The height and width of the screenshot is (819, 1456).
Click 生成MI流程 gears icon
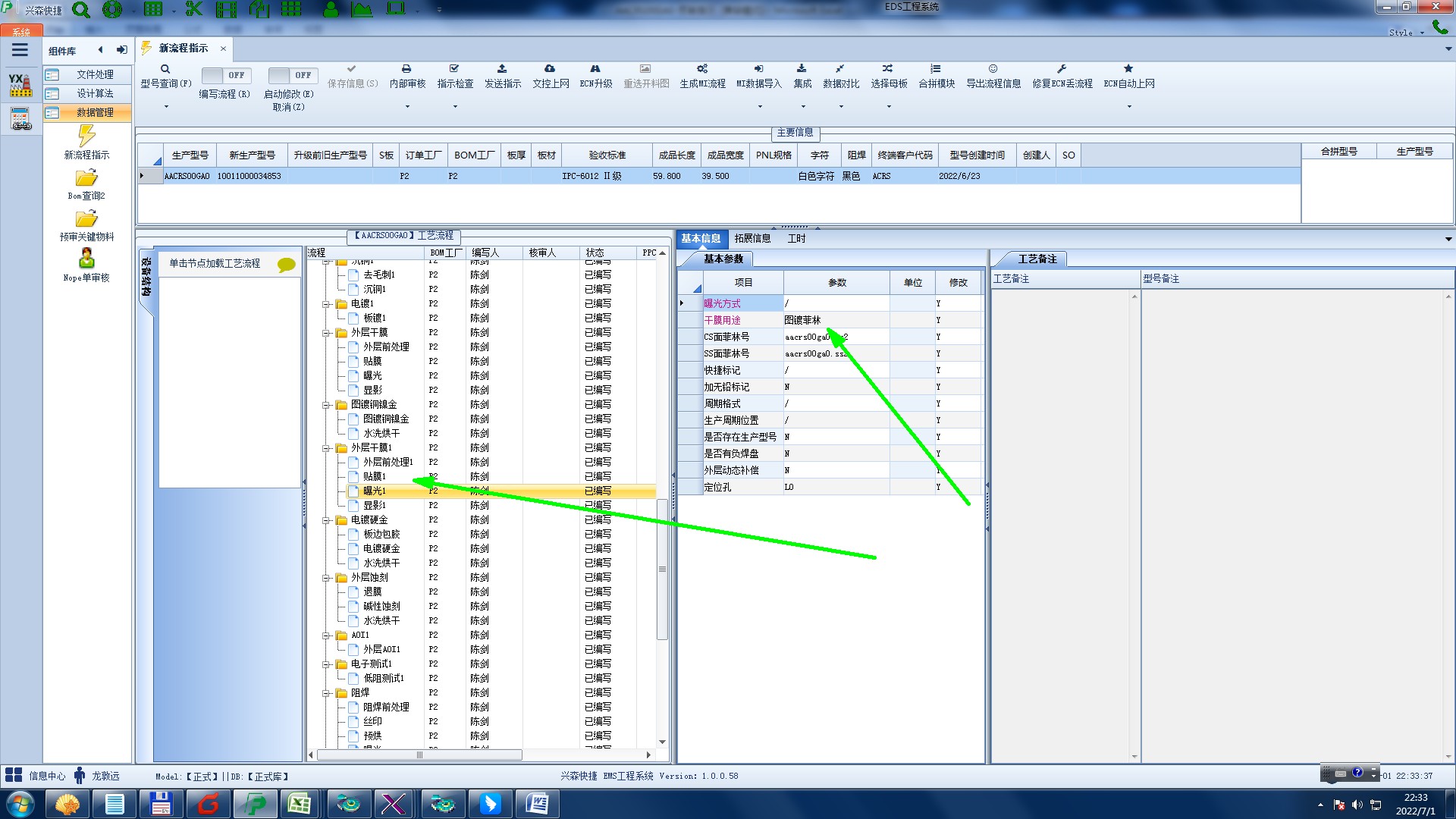coord(702,68)
